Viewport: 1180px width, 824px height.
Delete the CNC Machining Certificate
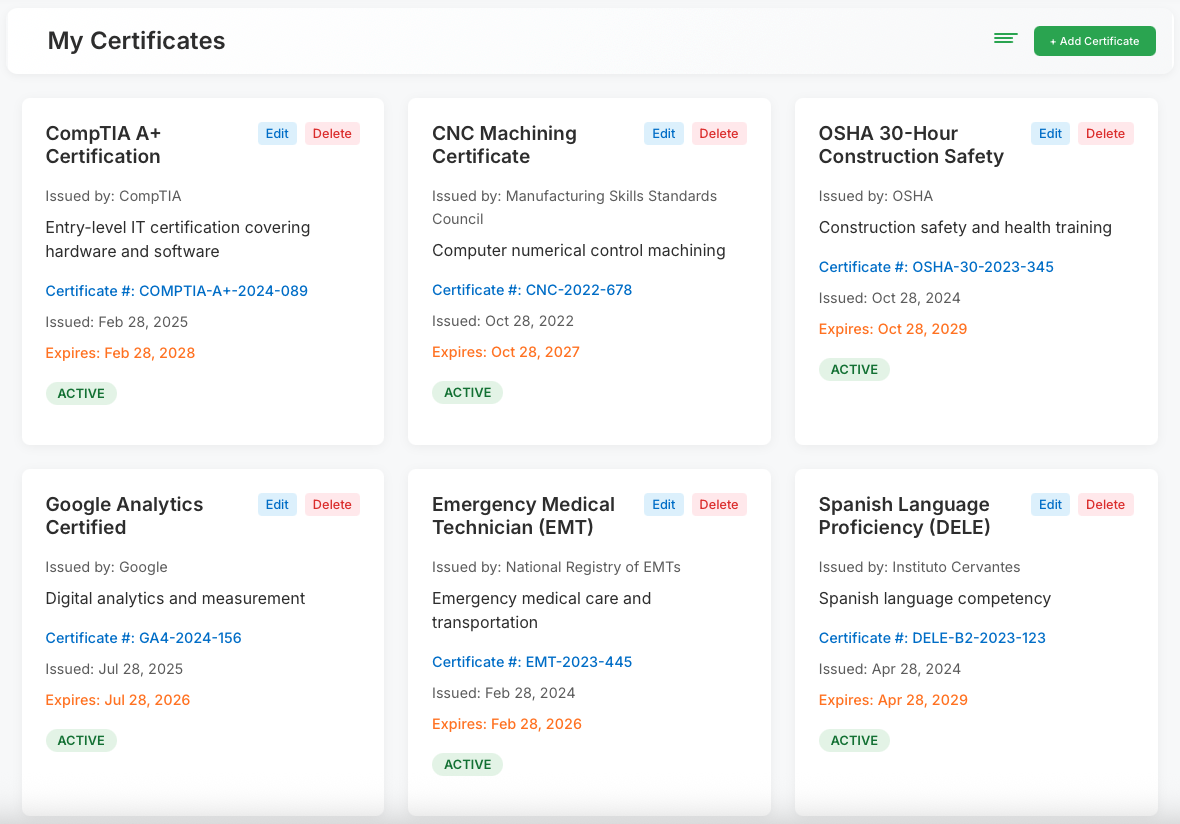pos(719,133)
